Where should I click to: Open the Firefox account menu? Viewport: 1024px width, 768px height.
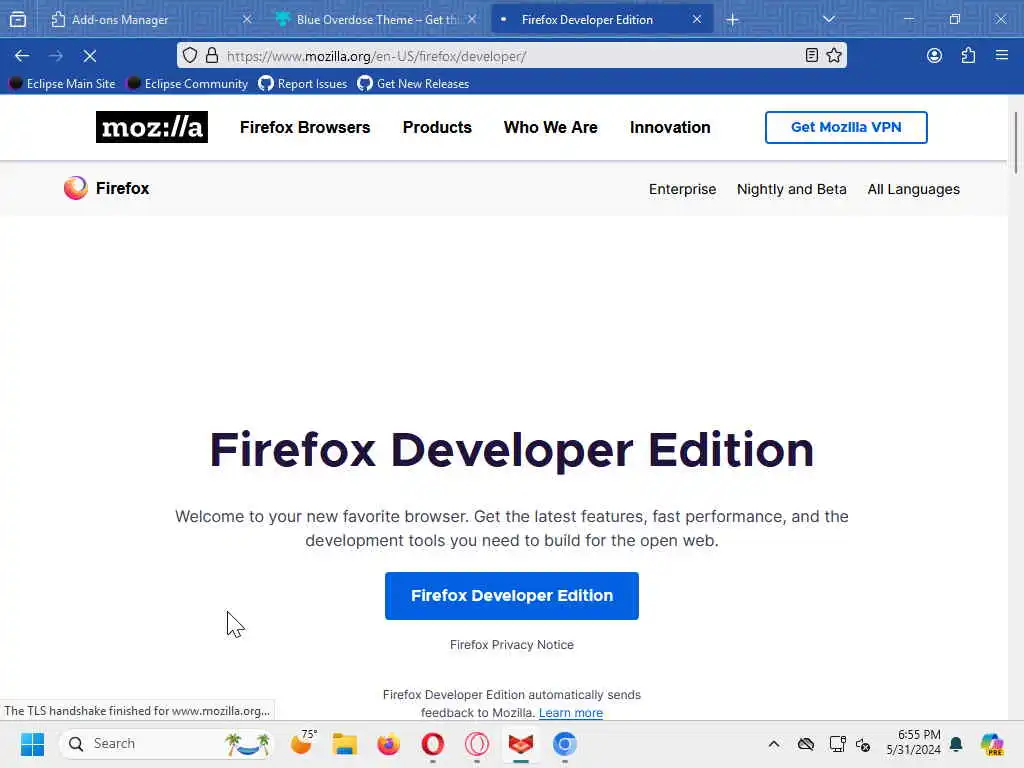click(x=935, y=56)
